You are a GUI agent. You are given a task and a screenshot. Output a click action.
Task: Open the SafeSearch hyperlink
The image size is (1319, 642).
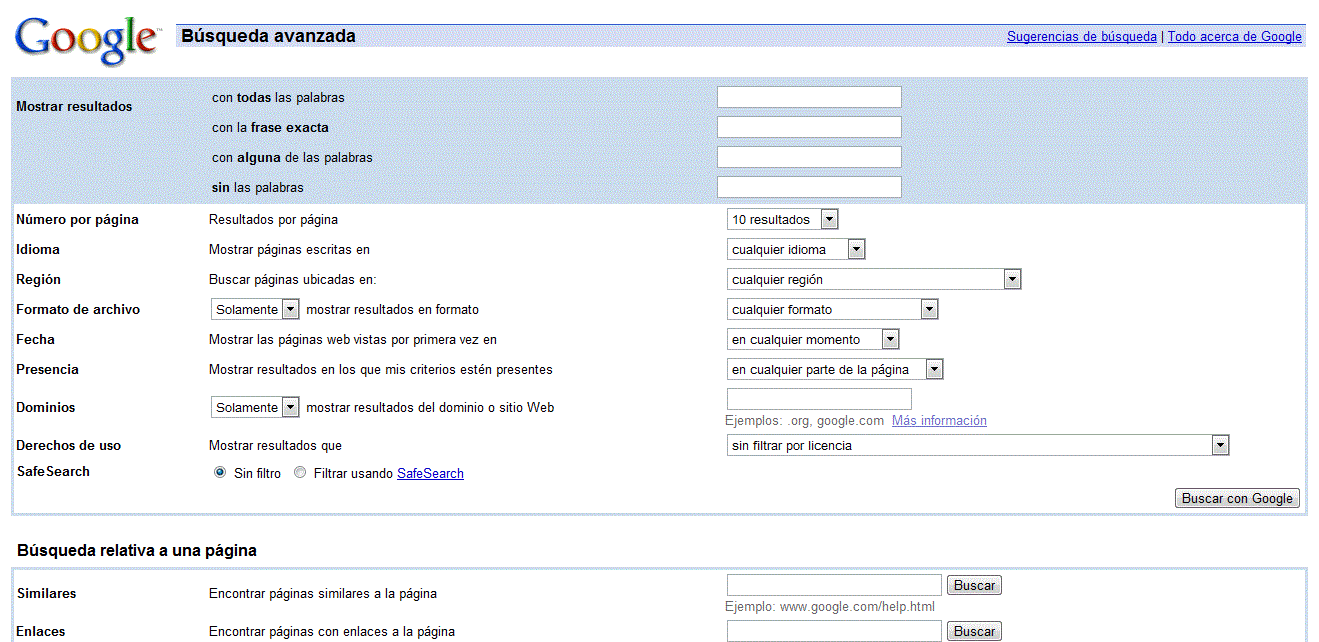(430, 474)
